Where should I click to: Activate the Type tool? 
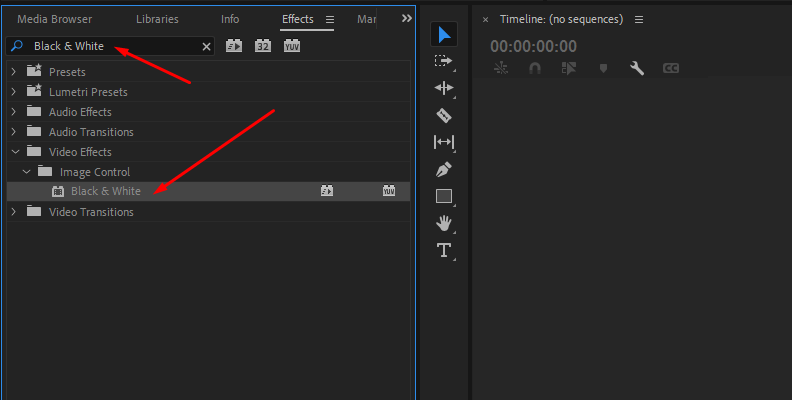point(444,250)
